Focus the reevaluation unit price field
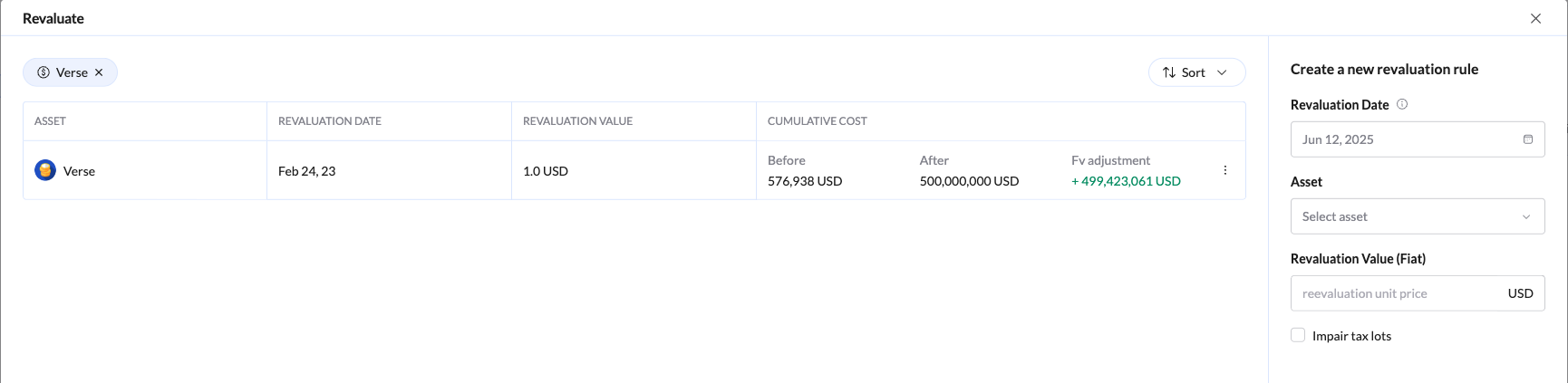Image resolution: width=1568 pixels, height=383 pixels. pyautogui.click(x=1396, y=293)
